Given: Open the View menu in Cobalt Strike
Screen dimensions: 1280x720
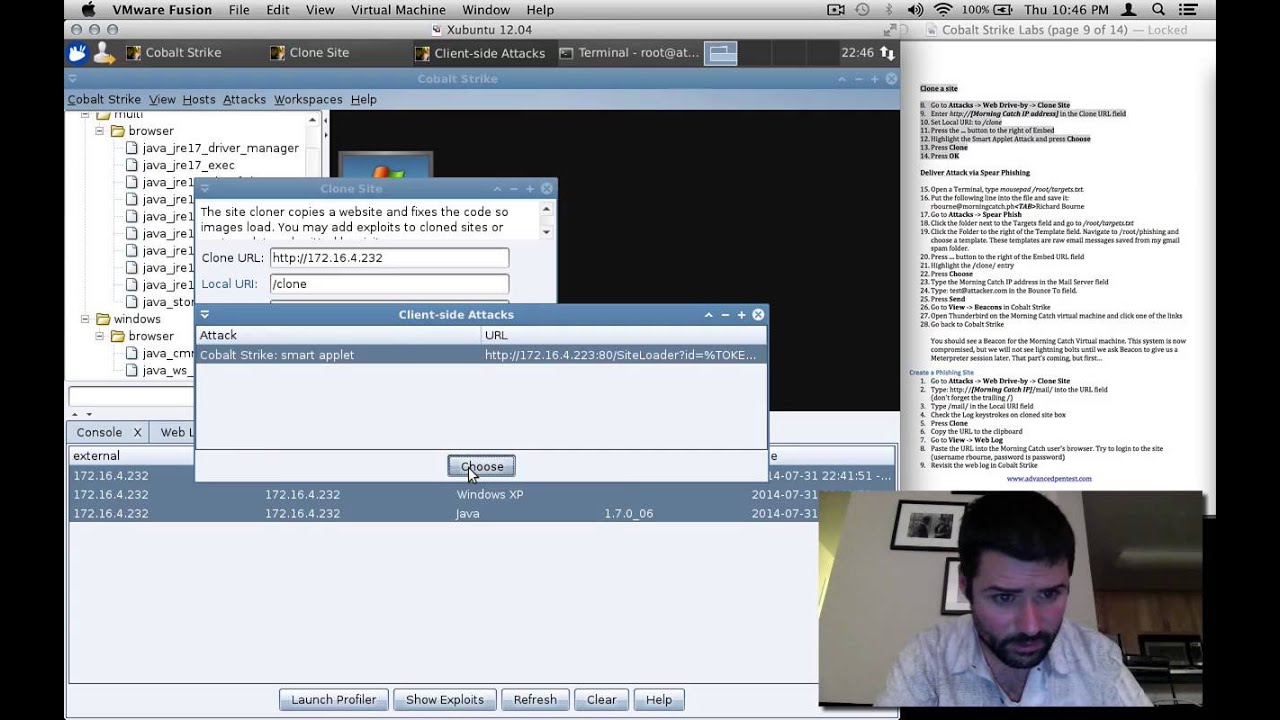Looking at the screenshot, I should [x=162, y=99].
